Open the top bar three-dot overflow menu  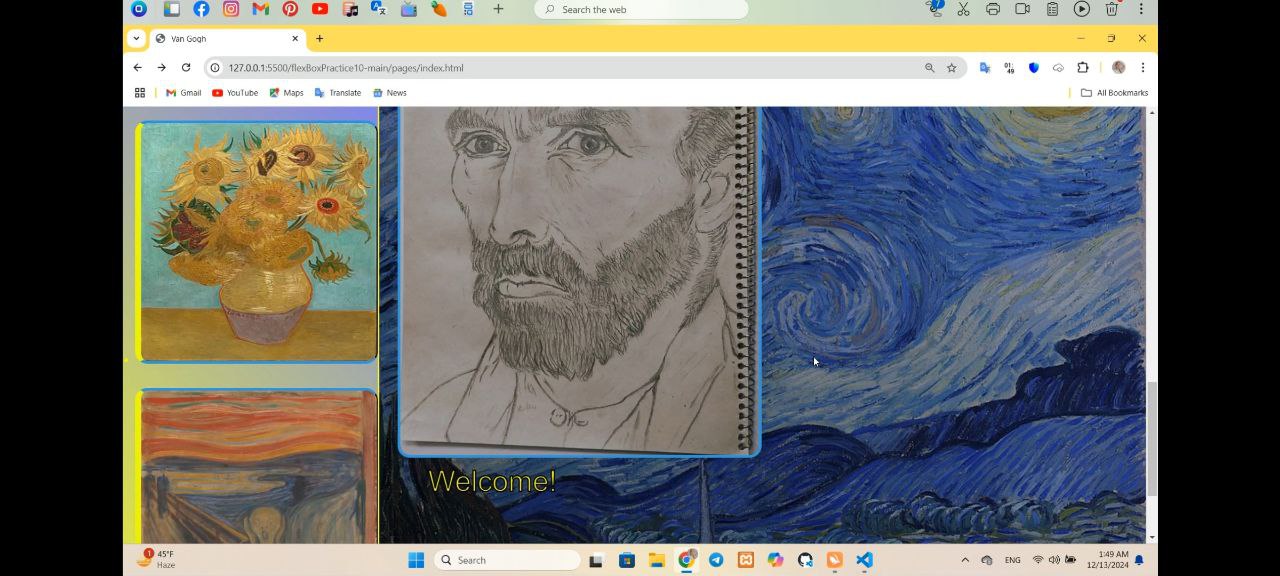(x=1141, y=9)
